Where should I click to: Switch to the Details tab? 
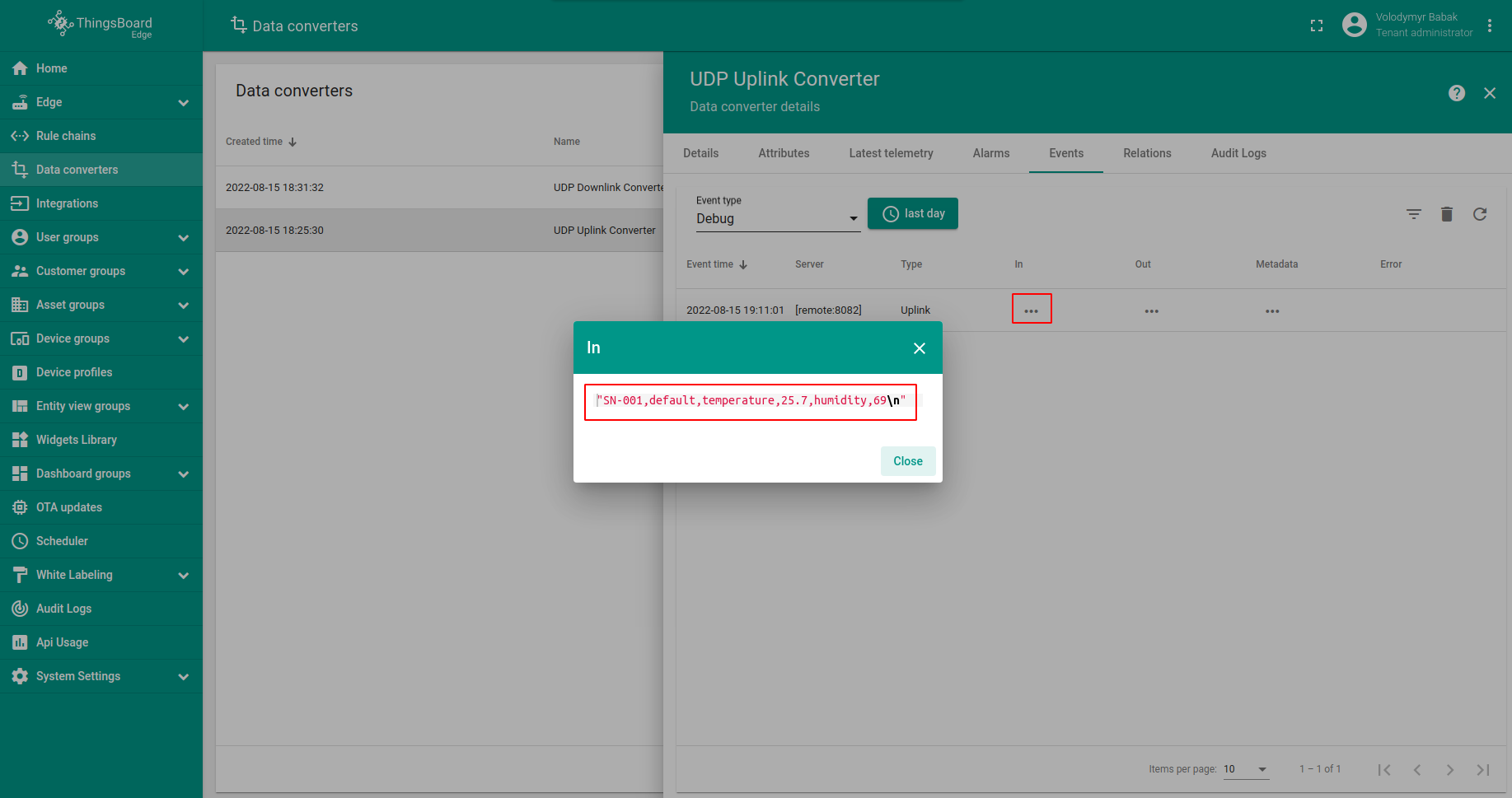(x=700, y=153)
